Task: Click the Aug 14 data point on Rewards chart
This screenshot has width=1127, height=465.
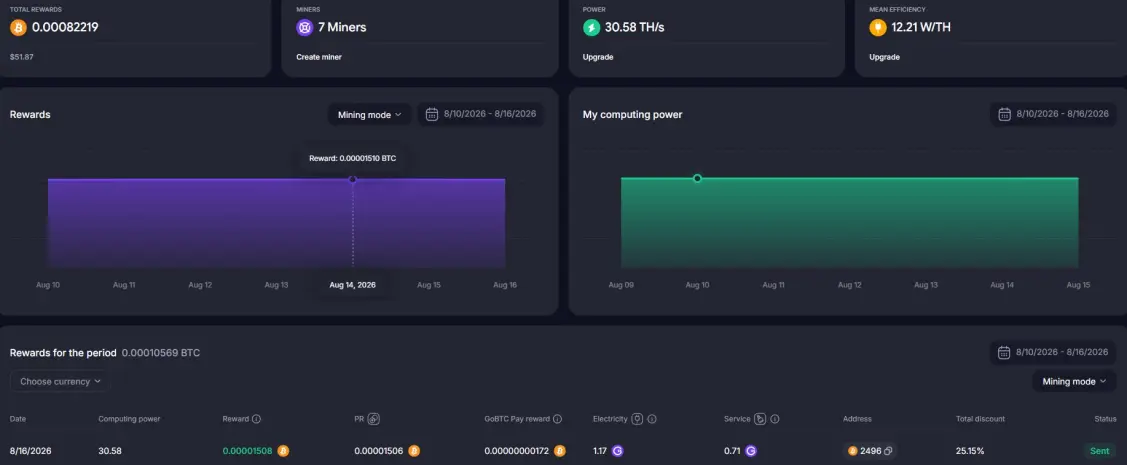Action: click(352, 180)
